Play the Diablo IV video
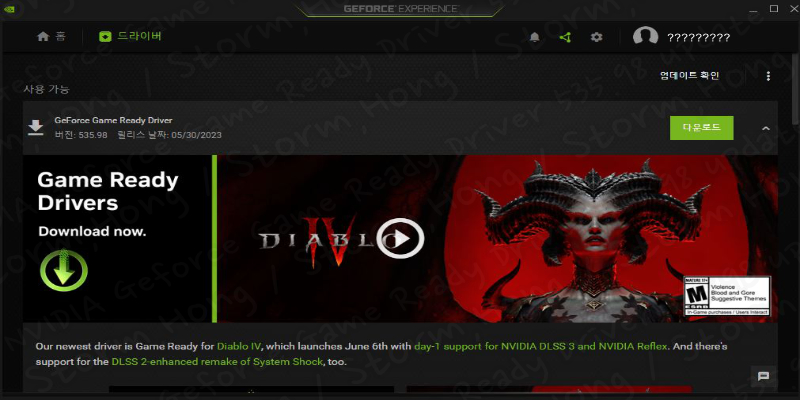The height and width of the screenshot is (400, 800). 401,238
